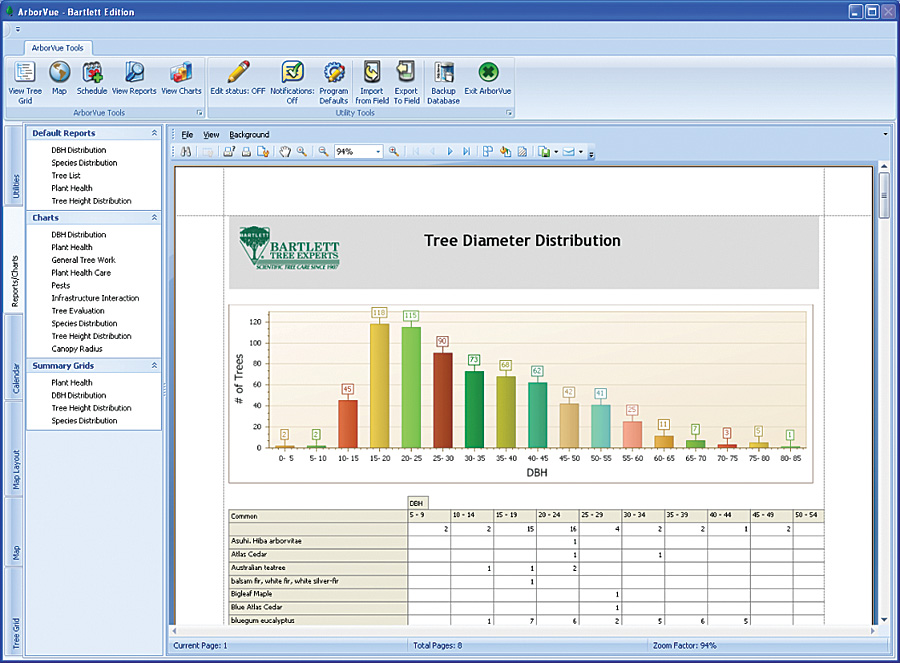Open report toolbar options overflow arrow
Viewport: 900px width, 663px height.
tap(592, 154)
